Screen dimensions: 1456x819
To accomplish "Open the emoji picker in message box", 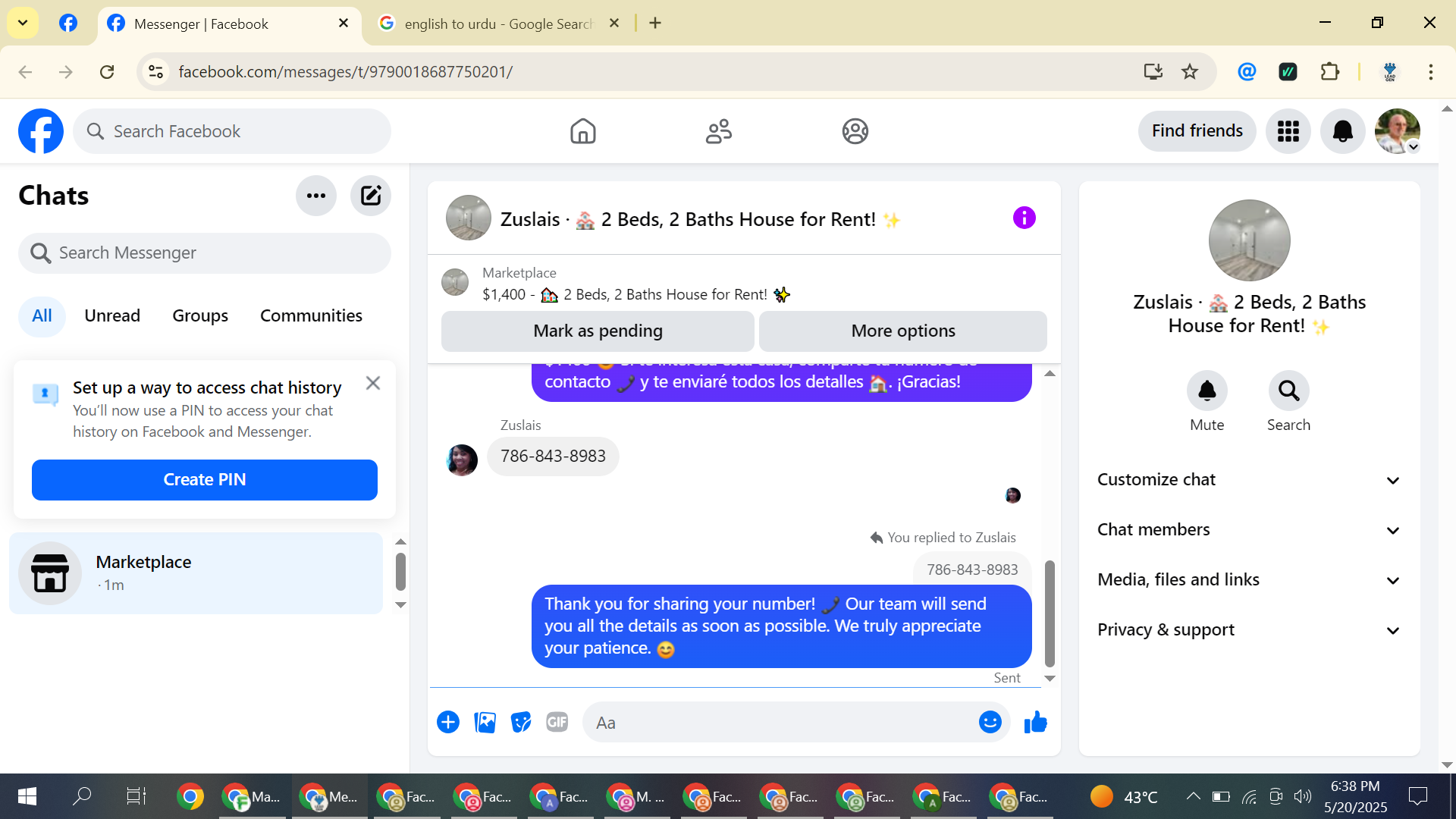I will 990,723.
